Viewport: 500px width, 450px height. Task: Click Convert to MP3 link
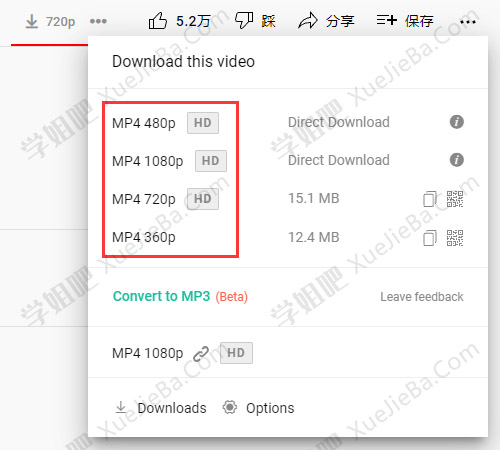161,296
